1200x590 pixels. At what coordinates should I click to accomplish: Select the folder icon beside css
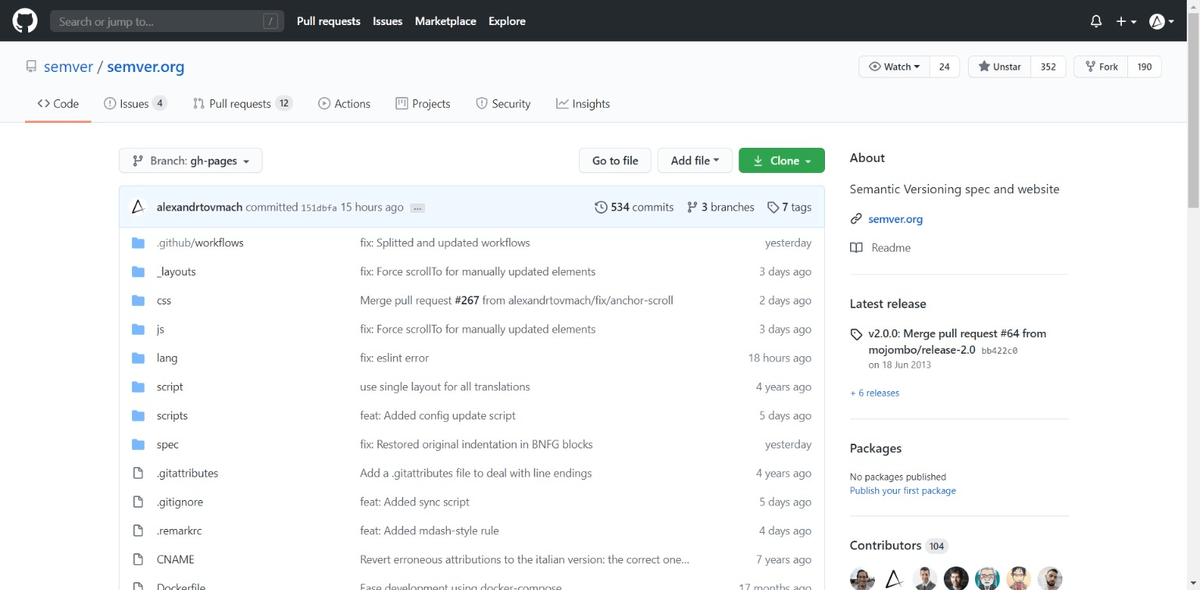139,301
